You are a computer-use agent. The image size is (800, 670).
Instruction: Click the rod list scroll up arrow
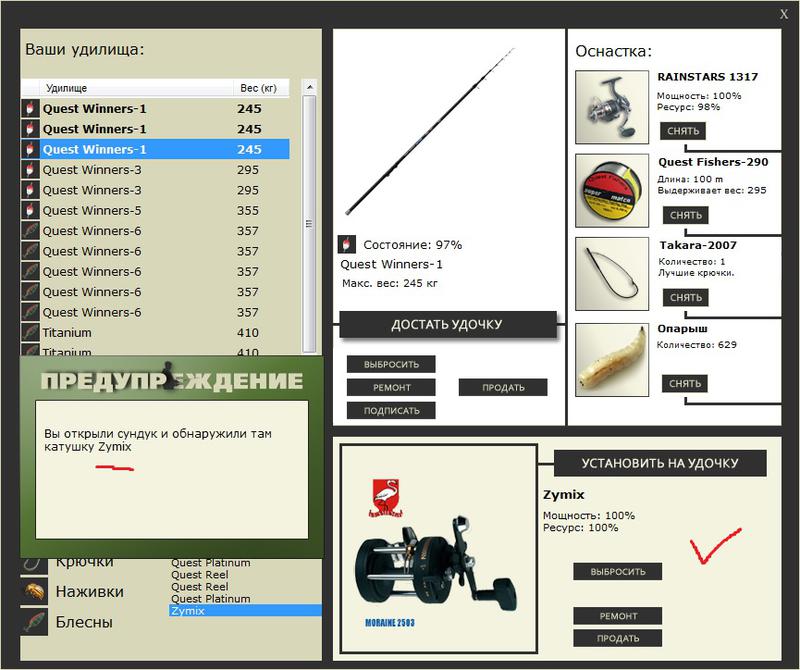[309, 87]
